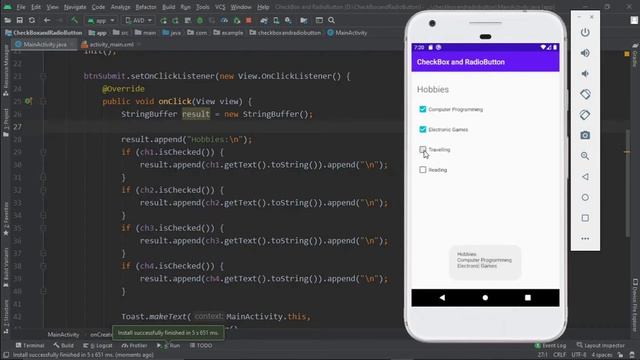Click the Search Everywhere magnifier icon
640x360 pixels.
click(x=331, y=20)
